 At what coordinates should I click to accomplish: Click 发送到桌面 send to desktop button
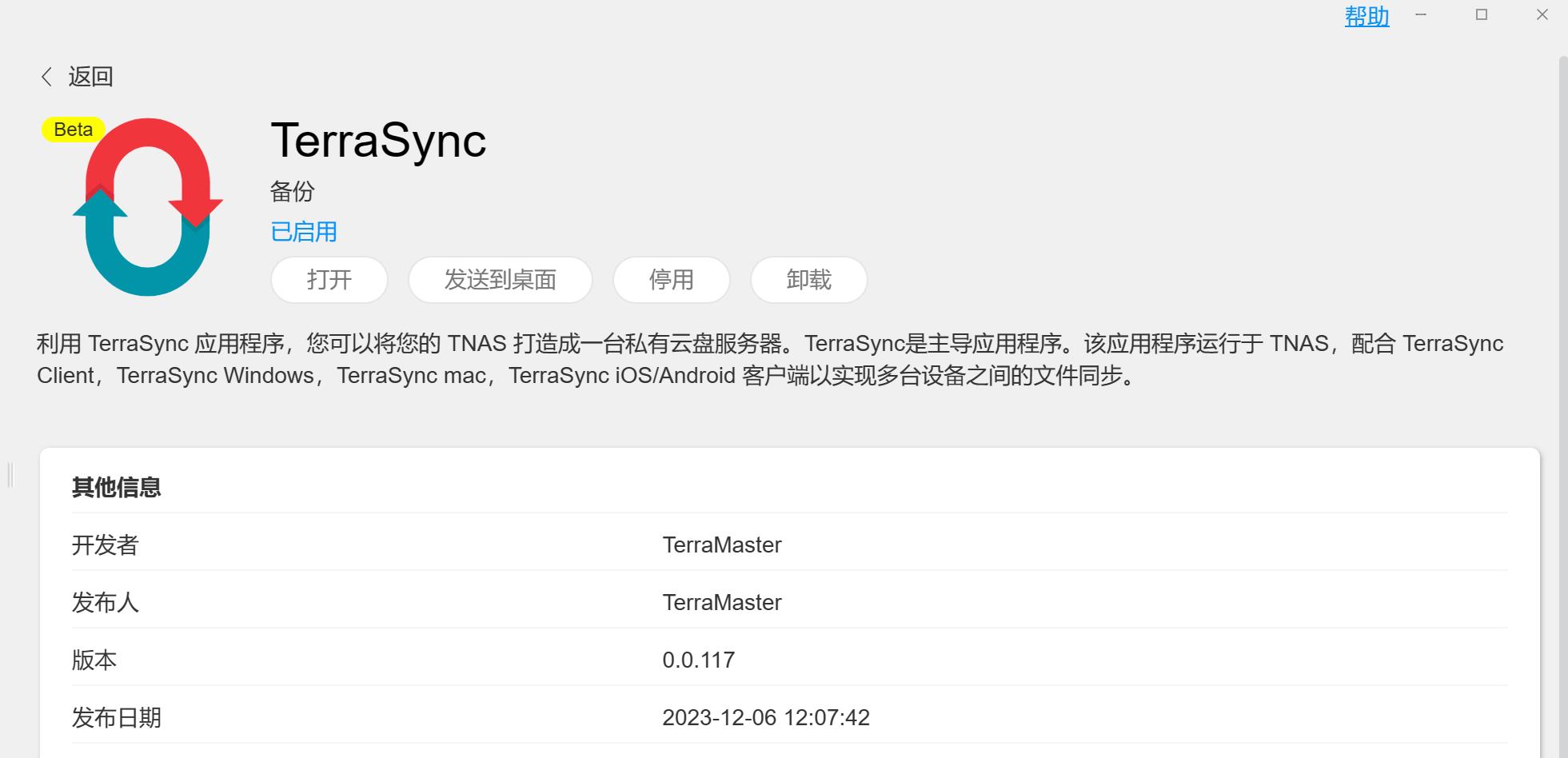click(501, 280)
